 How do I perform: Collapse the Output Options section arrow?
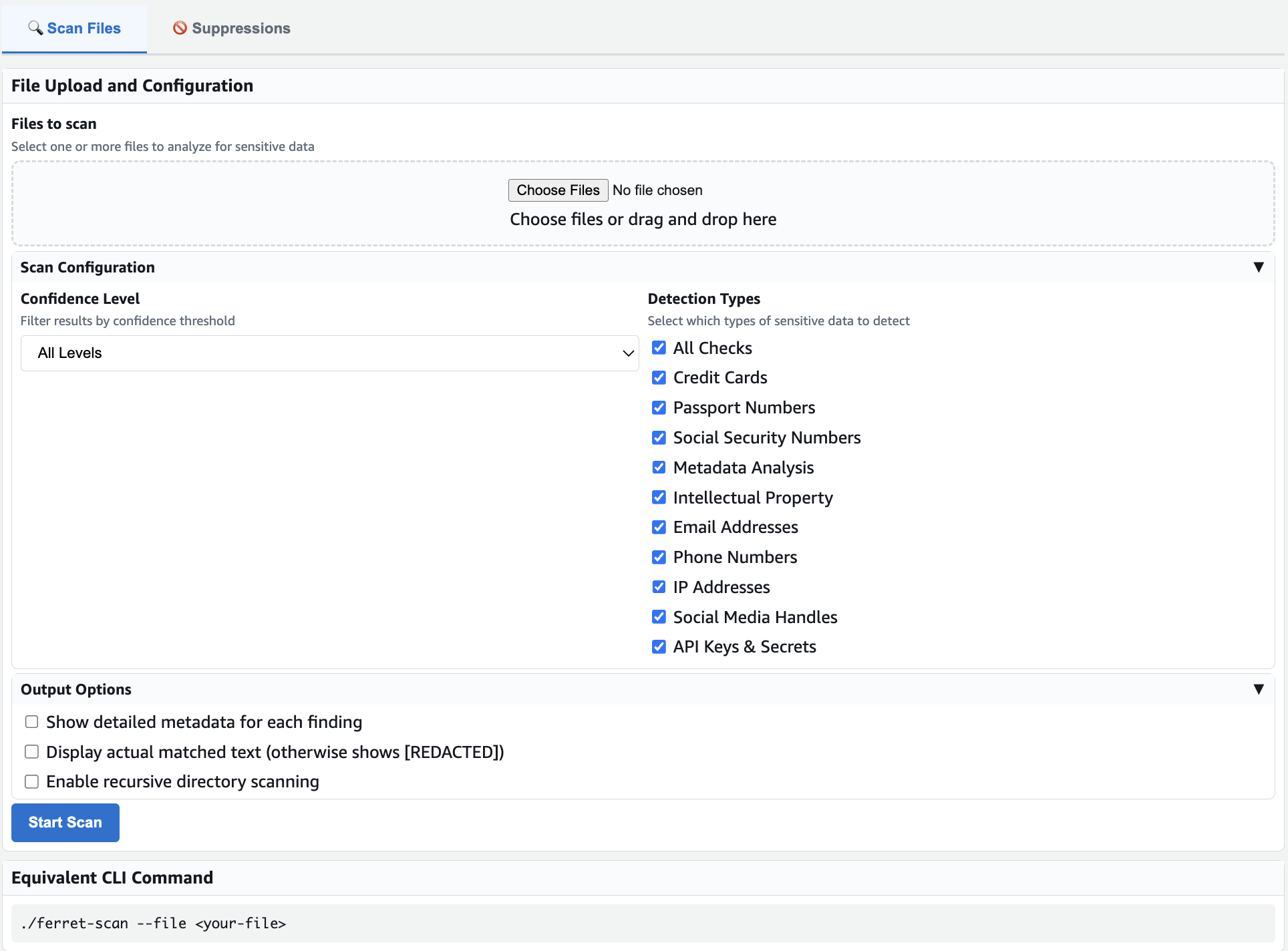click(x=1259, y=689)
